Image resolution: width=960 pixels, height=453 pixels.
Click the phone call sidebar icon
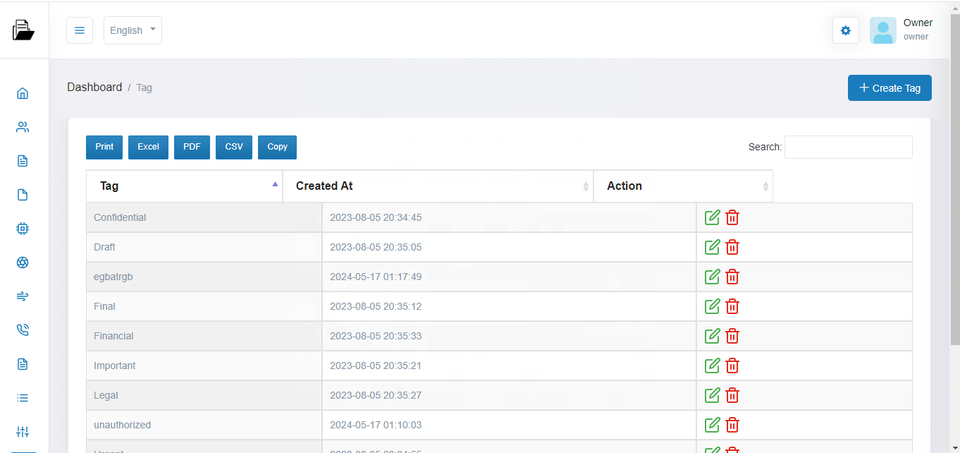click(x=23, y=330)
